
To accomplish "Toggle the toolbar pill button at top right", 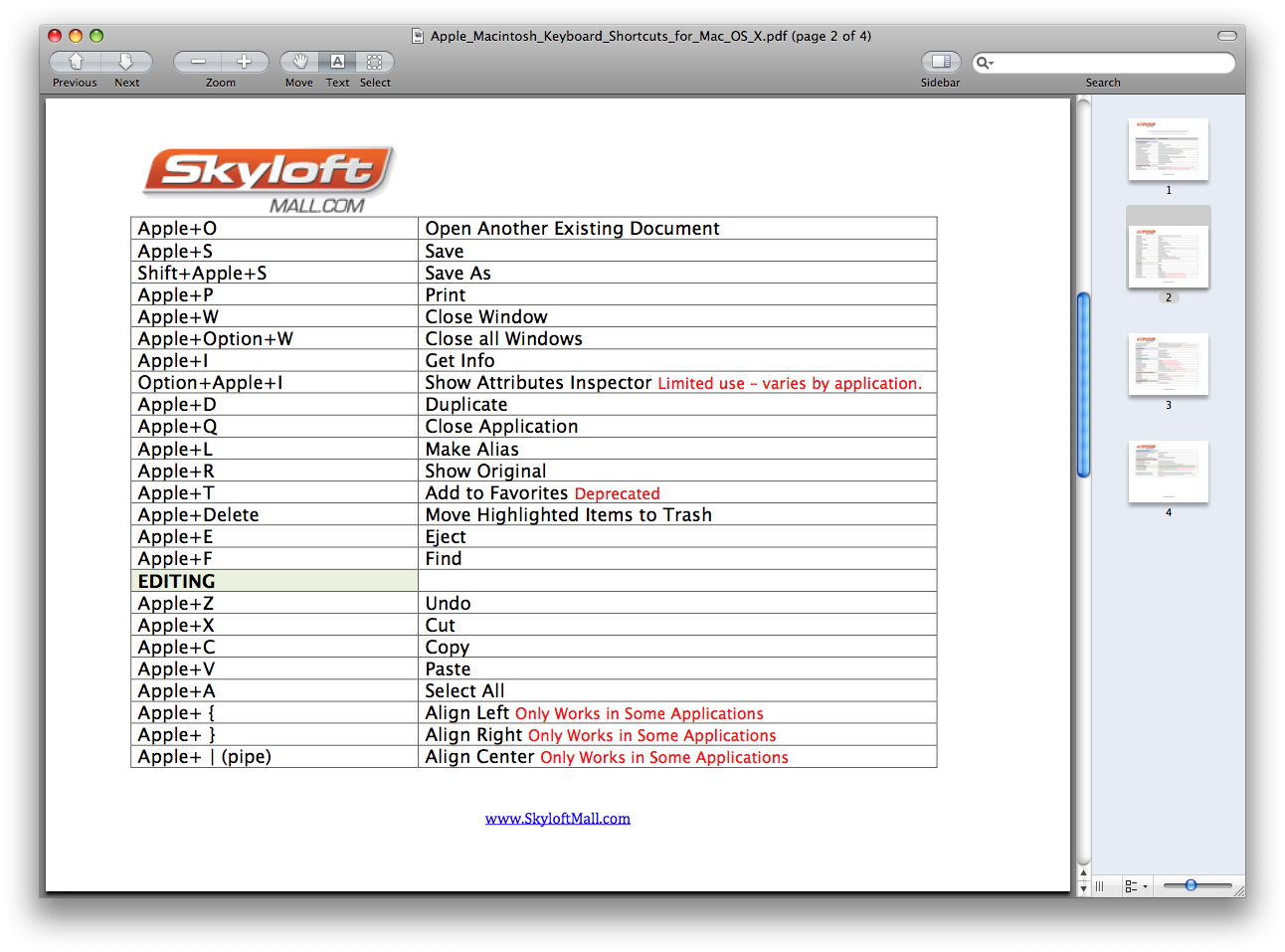I will 1226,36.
